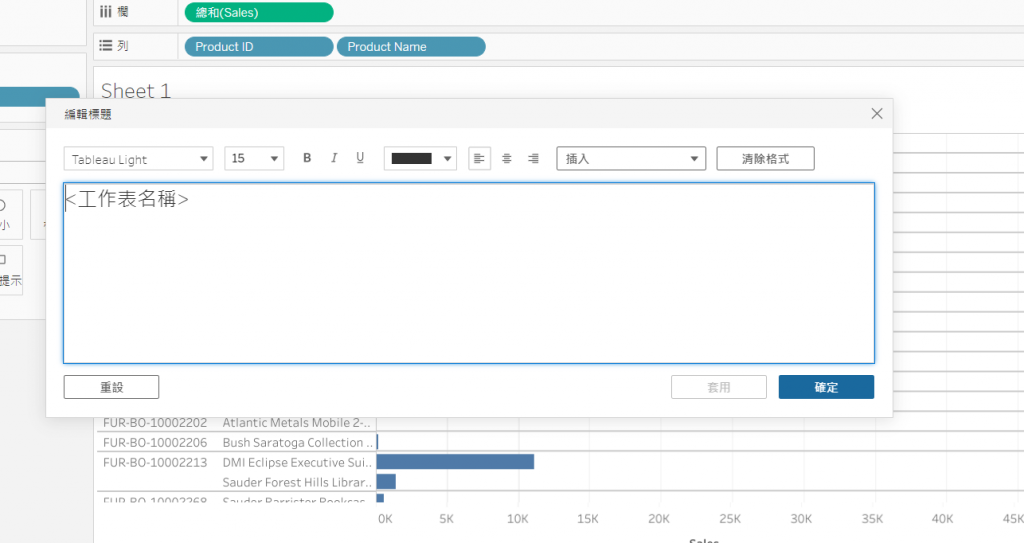Align title text right
1024x543 pixels.
(534, 158)
